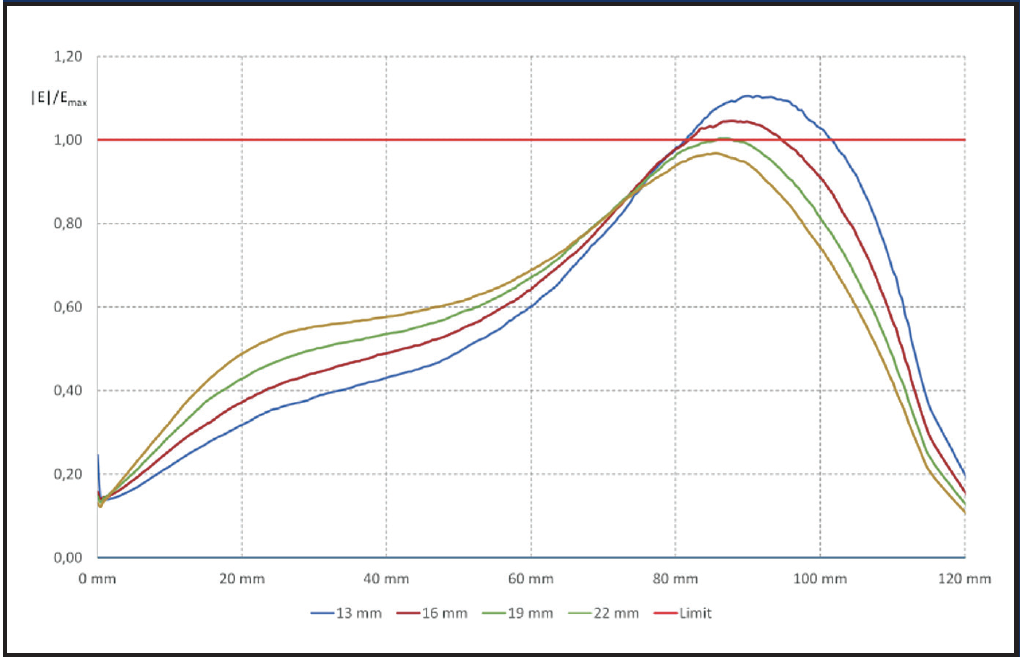Image resolution: width=1020 pixels, height=664 pixels.
Task: Click the 0 mm x-axis label
Action: point(98,579)
